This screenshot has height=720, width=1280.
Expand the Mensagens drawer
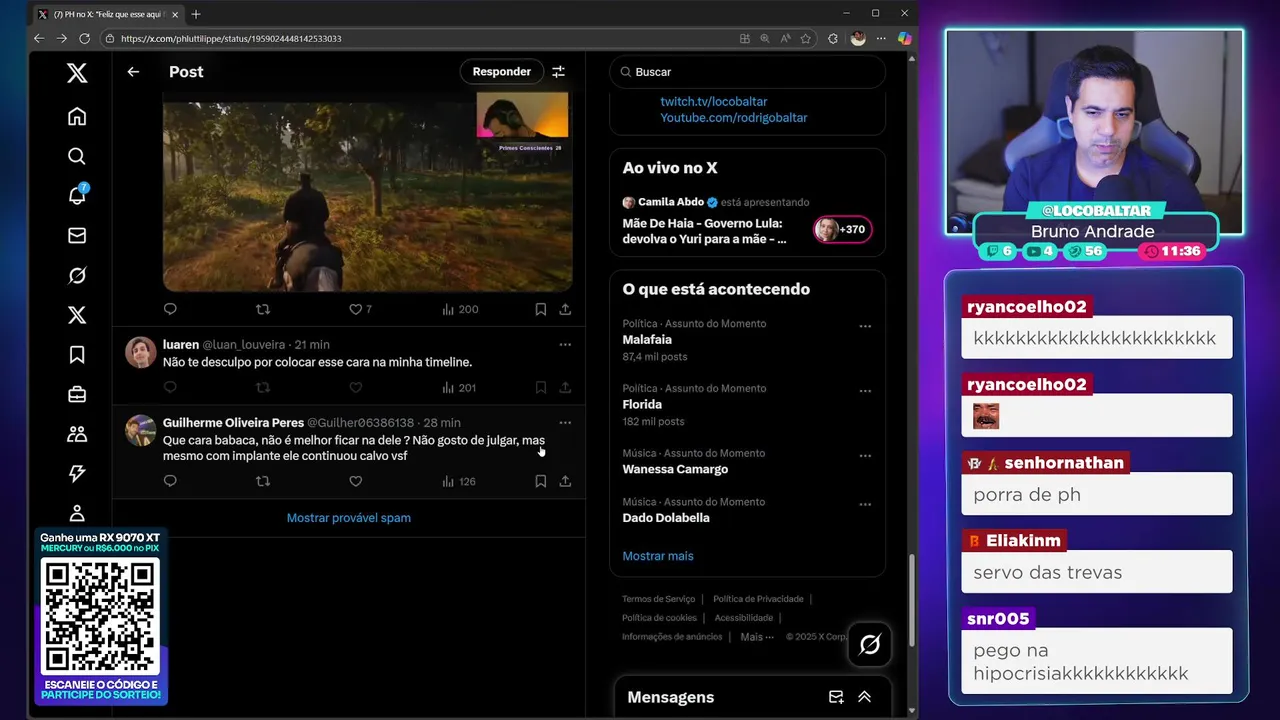tap(864, 697)
